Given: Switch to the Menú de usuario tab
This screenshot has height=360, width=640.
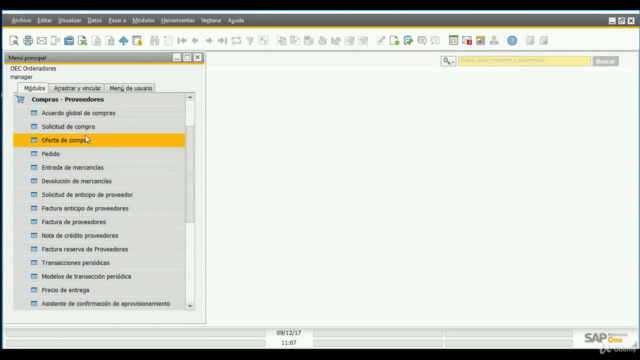Looking at the screenshot, I should 130,88.
